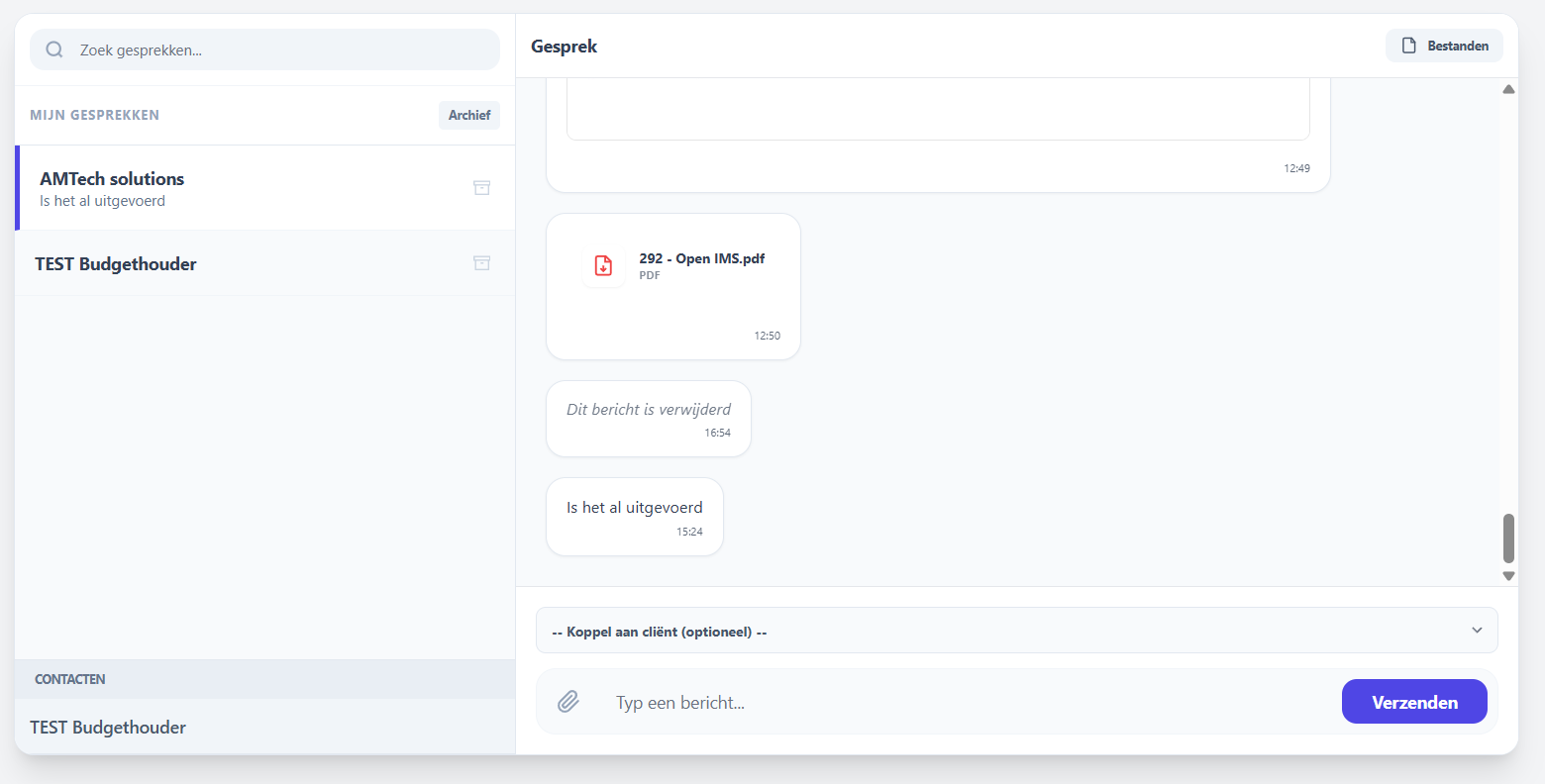Click the Zoek gesprekken search field

coord(264,49)
